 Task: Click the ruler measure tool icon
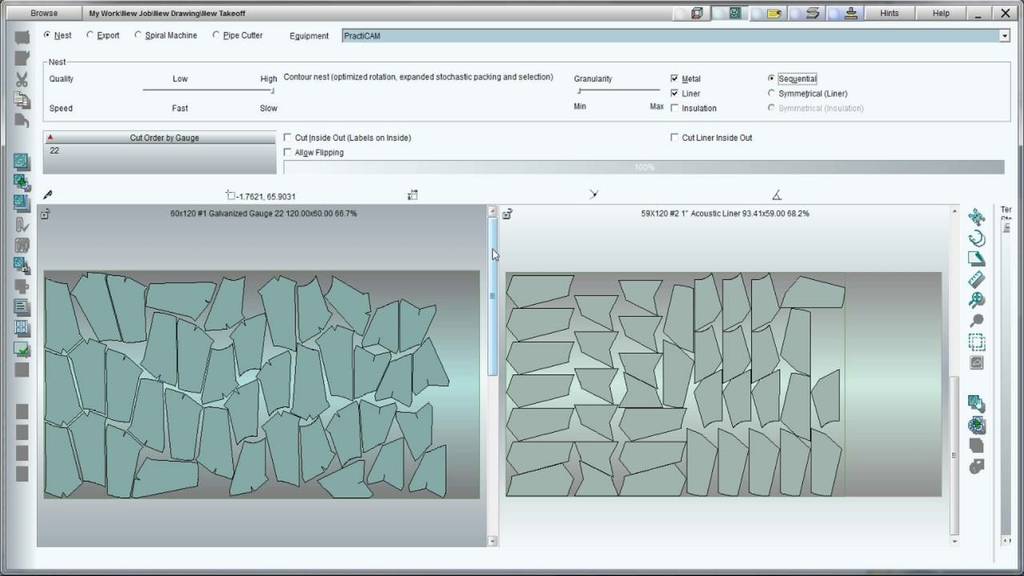click(977, 279)
